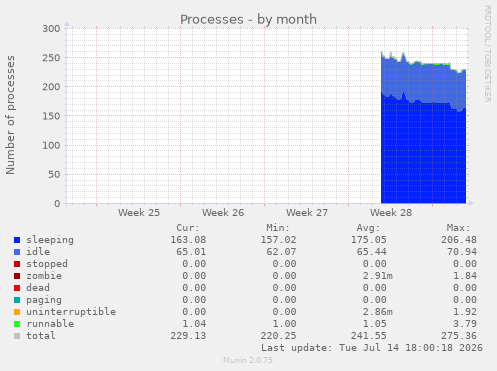Click idle minimum value 62.07
The height and width of the screenshot is (371, 497).
[x=281, y=252]
